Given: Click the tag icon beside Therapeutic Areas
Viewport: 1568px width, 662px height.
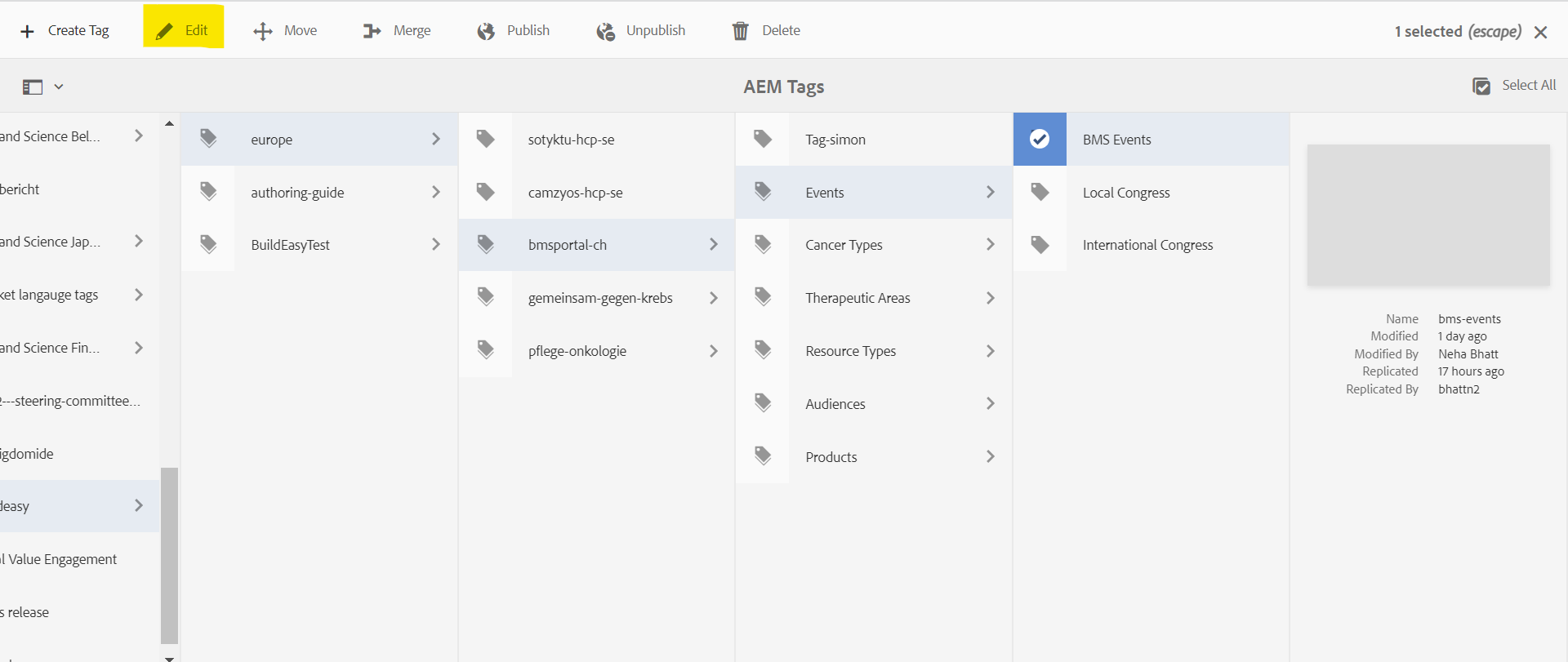Looking at the screenshot, I should pos(763,297).
